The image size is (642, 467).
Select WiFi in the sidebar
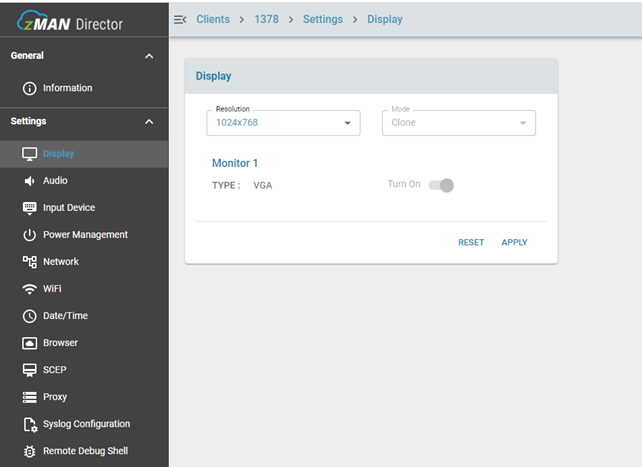tap(84, 289)
